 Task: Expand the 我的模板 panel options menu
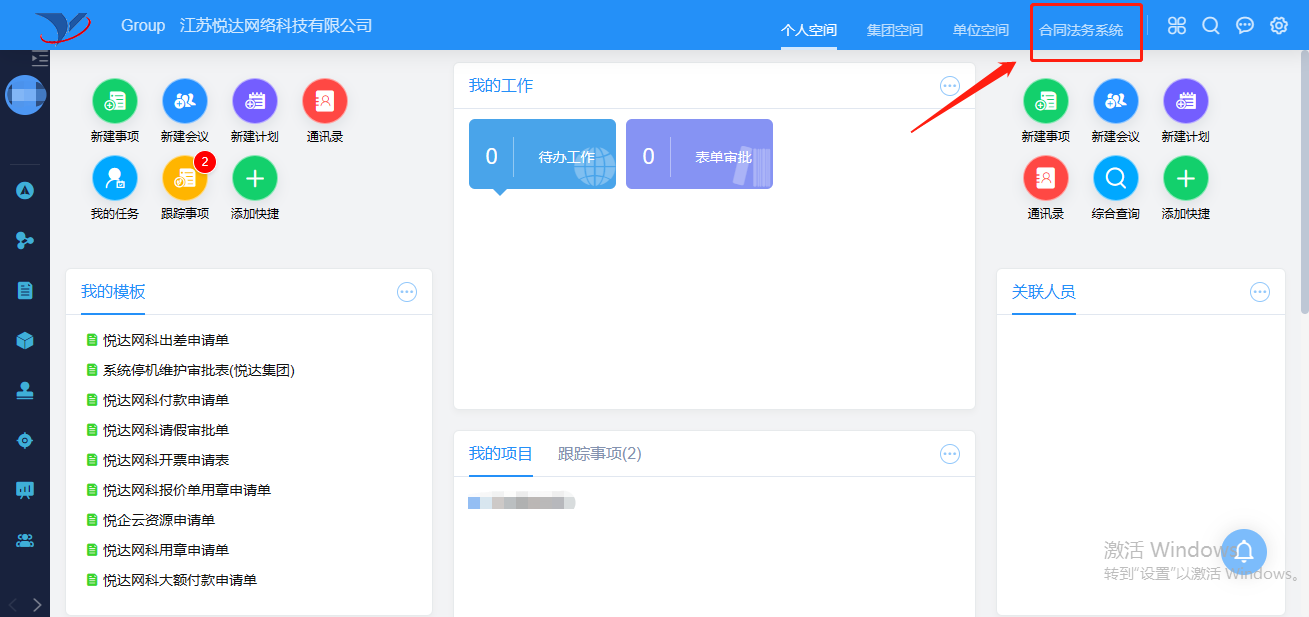coord(407,292)
